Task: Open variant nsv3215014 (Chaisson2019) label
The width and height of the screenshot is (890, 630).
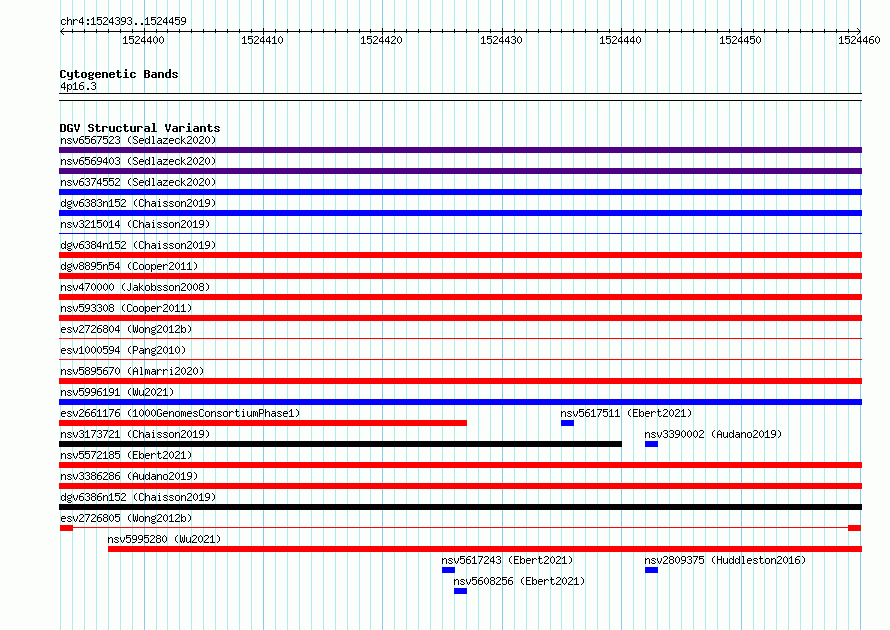Action: 135,224
